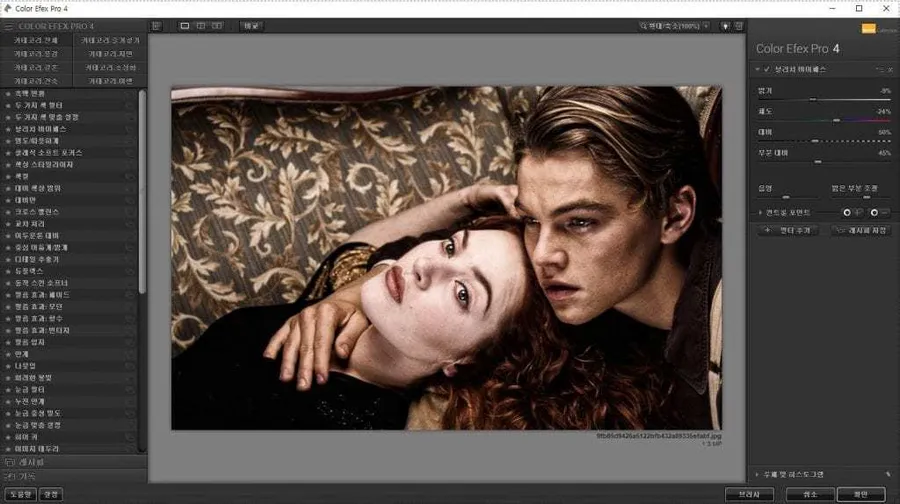900x504 pixels.
Task: Toggle the right panel visibility icon
Action: click(x=739, y=26)
